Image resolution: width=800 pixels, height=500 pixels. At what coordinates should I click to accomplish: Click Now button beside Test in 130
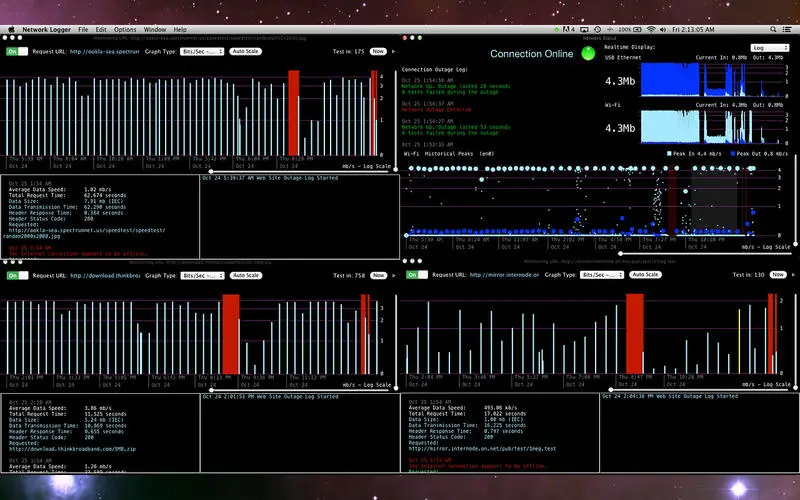pyautogui.click(x=778, y=274)
